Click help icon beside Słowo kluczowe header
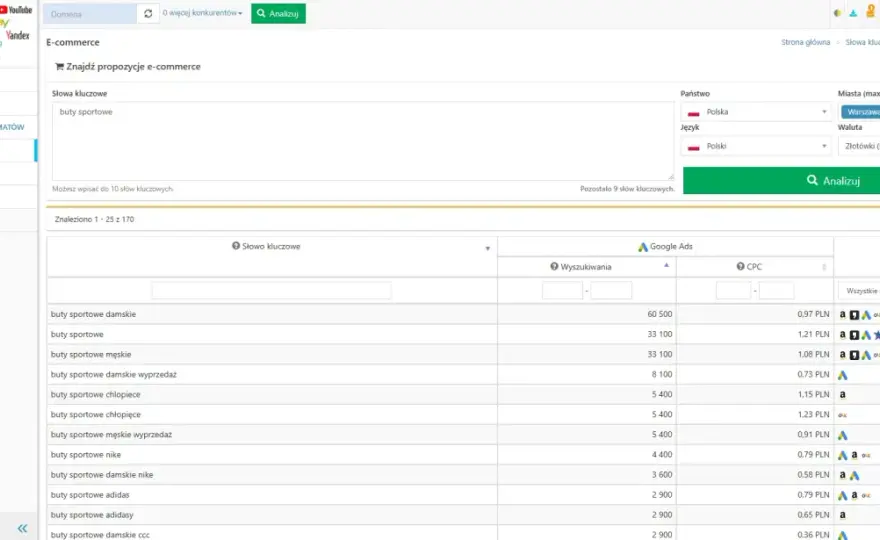This screenshot has width=880, height=540. click(236, 246)
